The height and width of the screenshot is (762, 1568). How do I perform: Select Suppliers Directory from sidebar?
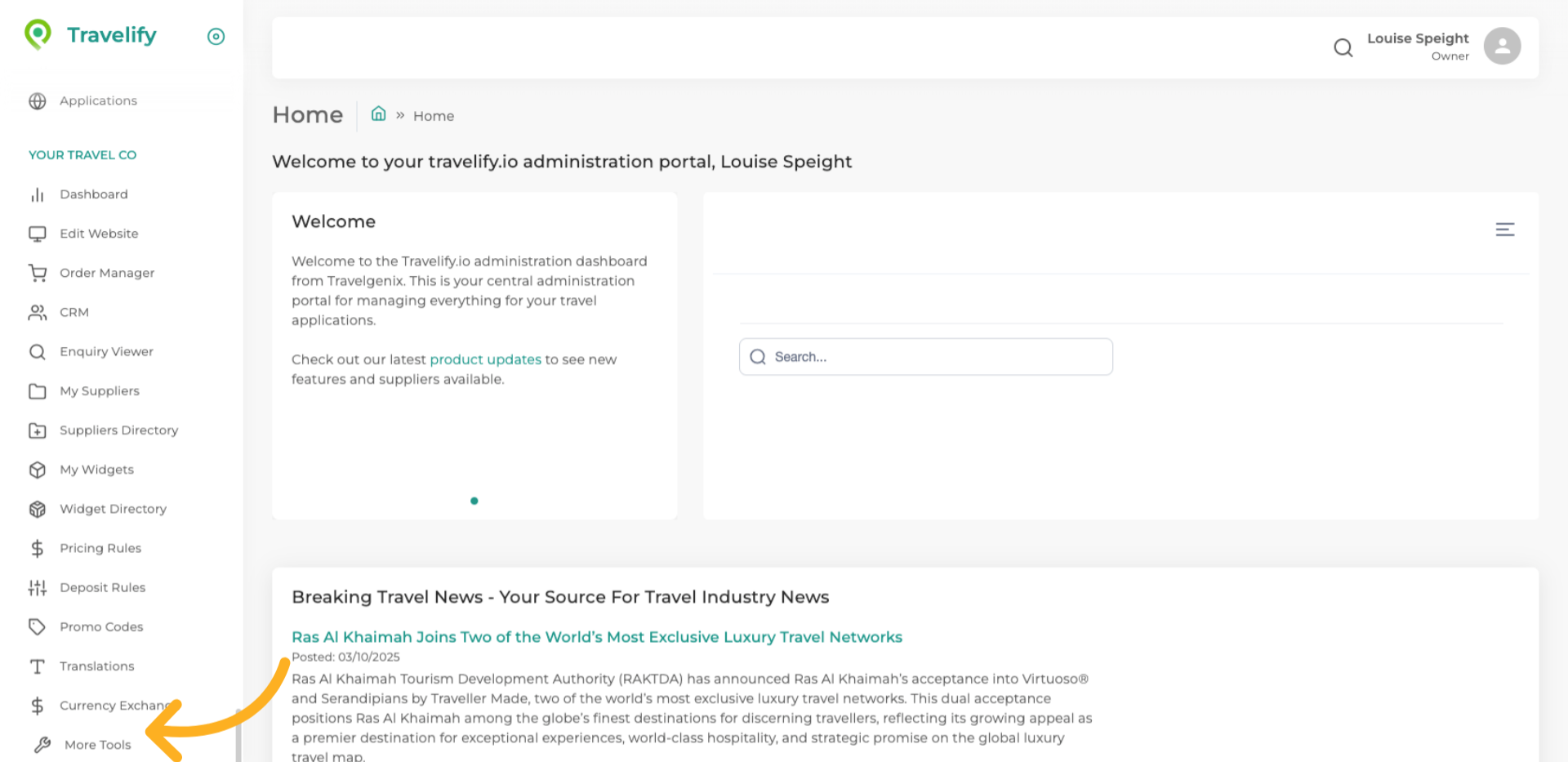pos(118,430)
